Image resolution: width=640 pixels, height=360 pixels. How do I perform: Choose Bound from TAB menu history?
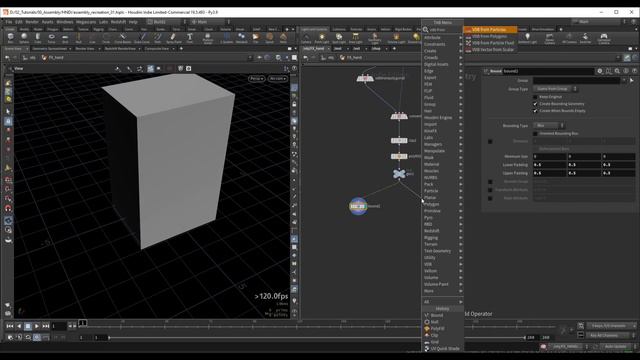[x=442, y=315]
